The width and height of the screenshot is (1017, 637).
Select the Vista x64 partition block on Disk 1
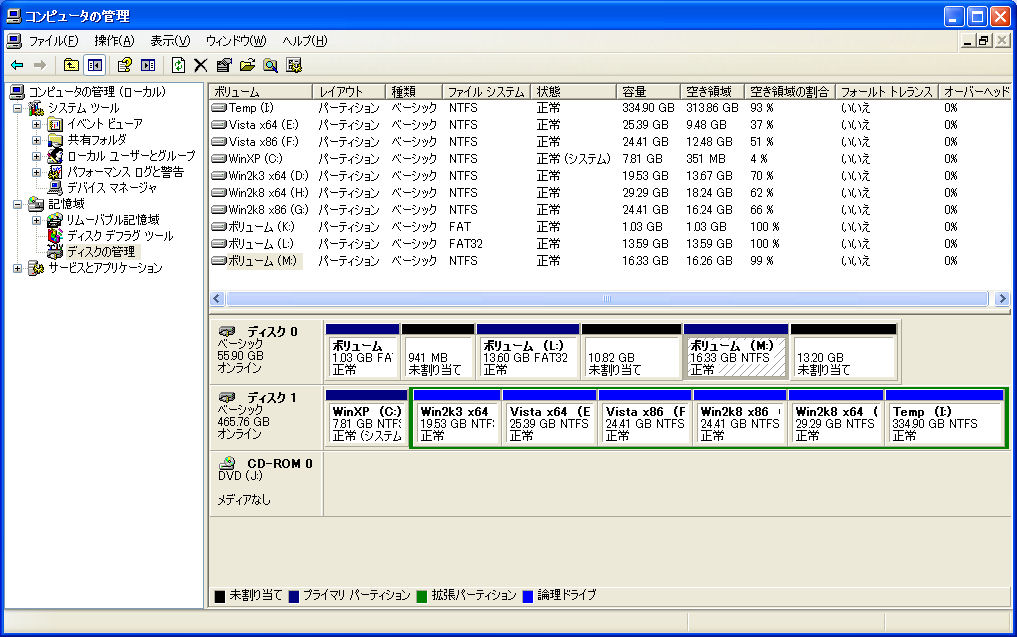click(x=549, y=418)
